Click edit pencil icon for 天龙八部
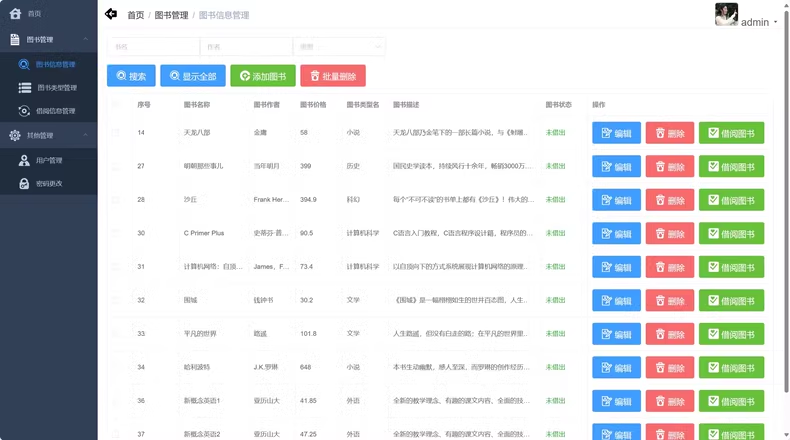The width and height of the screenshot is (790, 440). 607,133
